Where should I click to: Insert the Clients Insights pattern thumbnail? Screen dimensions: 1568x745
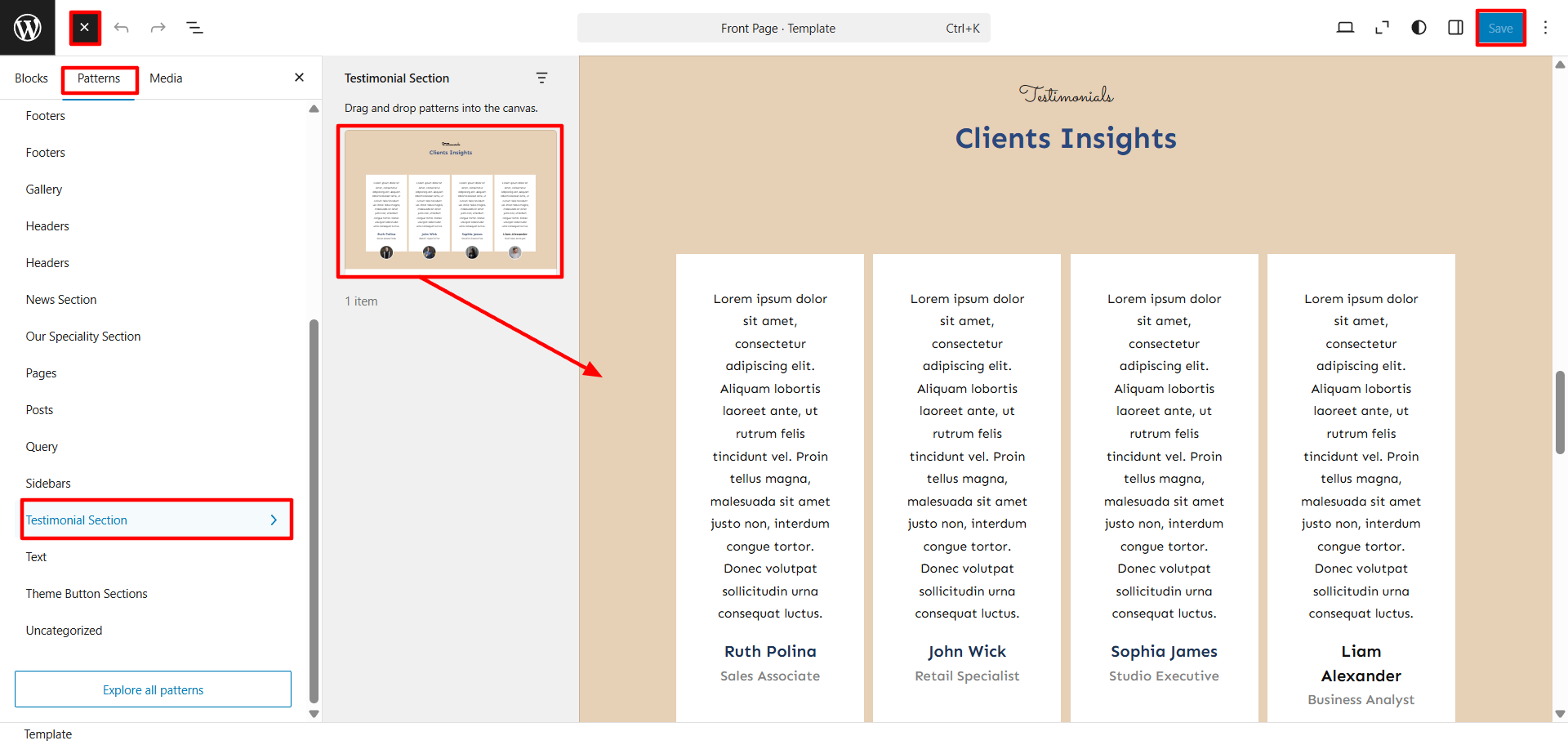450,201
